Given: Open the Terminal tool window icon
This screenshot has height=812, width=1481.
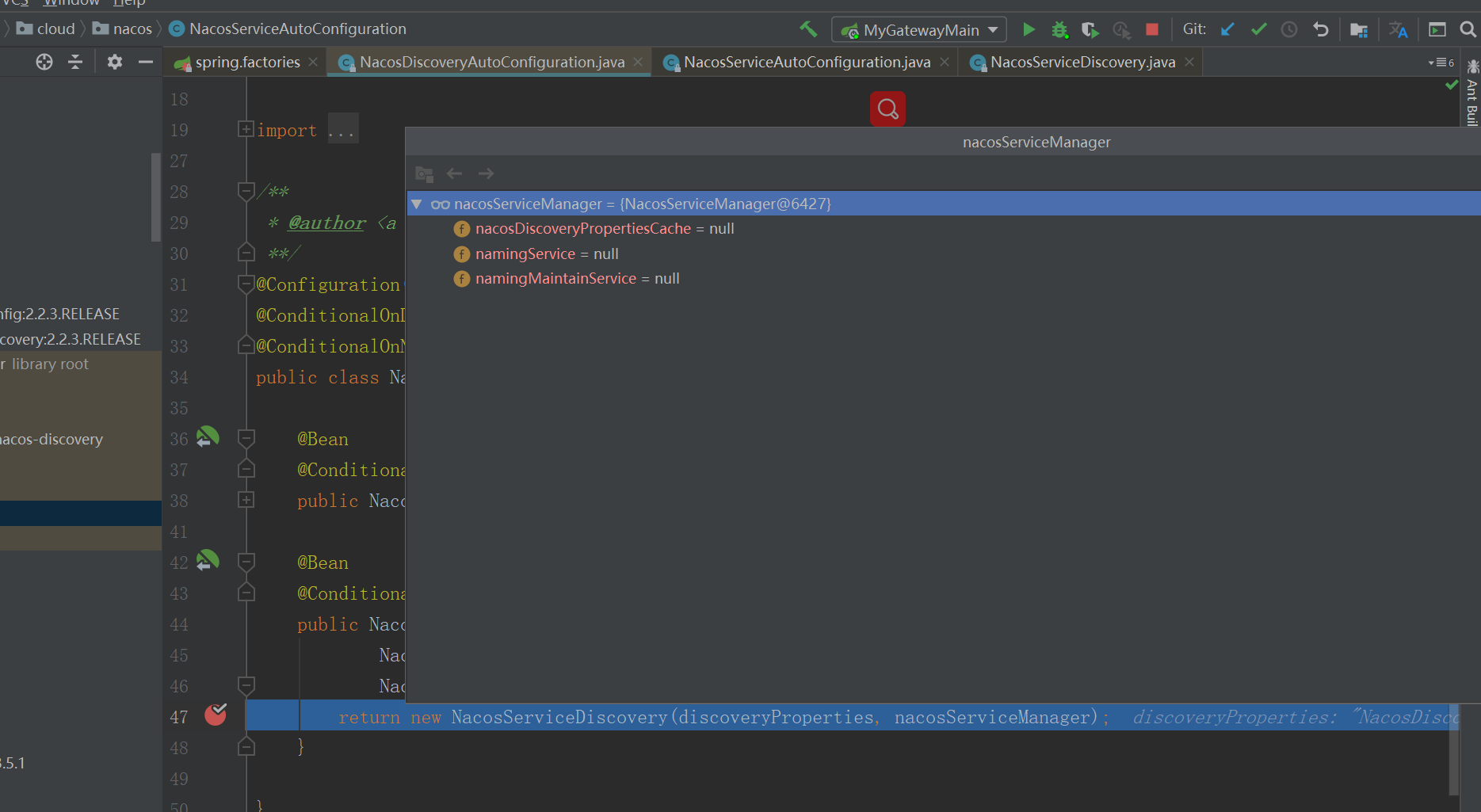Looking at the screenshot, I should tap(1437, 29).
